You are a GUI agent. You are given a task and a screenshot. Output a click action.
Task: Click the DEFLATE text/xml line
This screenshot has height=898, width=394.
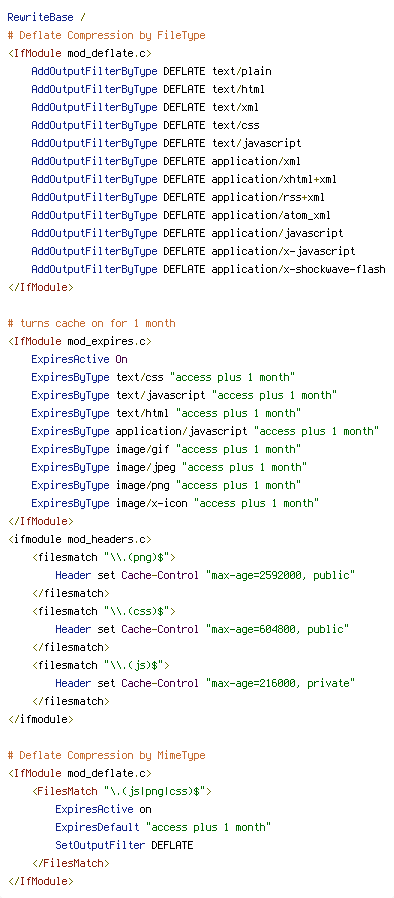pyautogui.click(x=145, y=107)
